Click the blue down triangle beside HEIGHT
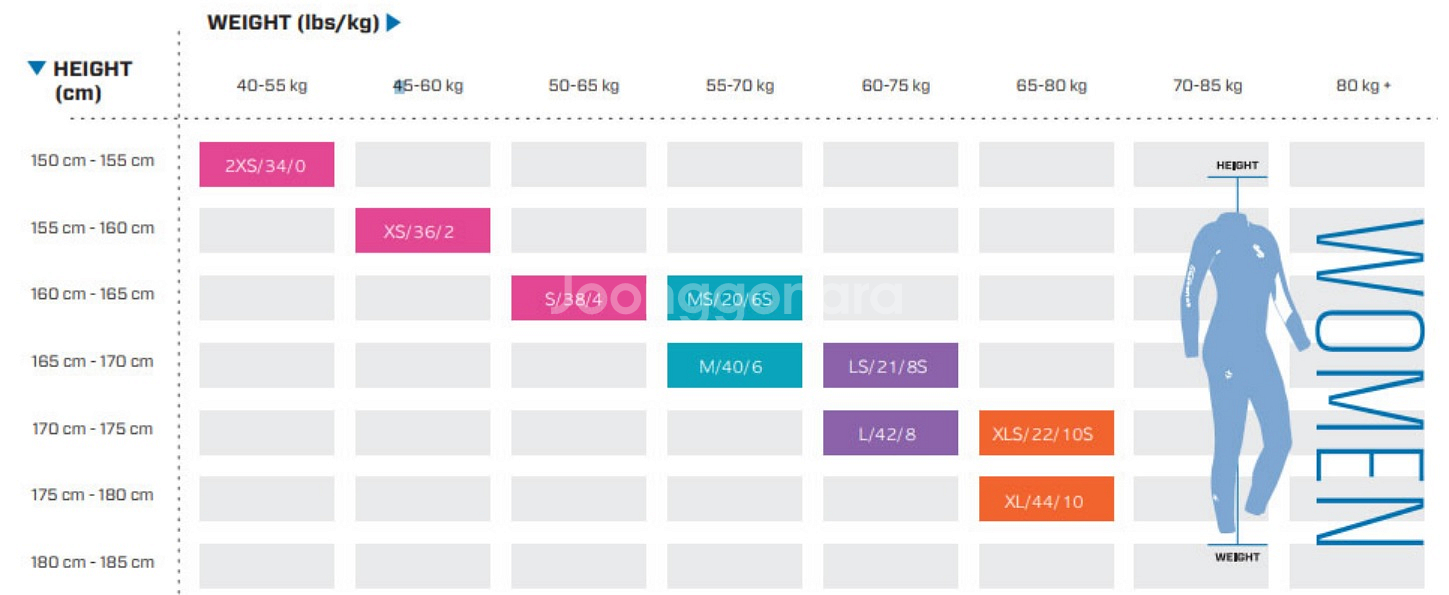The height and width of the screenshot is (595, 1449). point(37,68)
